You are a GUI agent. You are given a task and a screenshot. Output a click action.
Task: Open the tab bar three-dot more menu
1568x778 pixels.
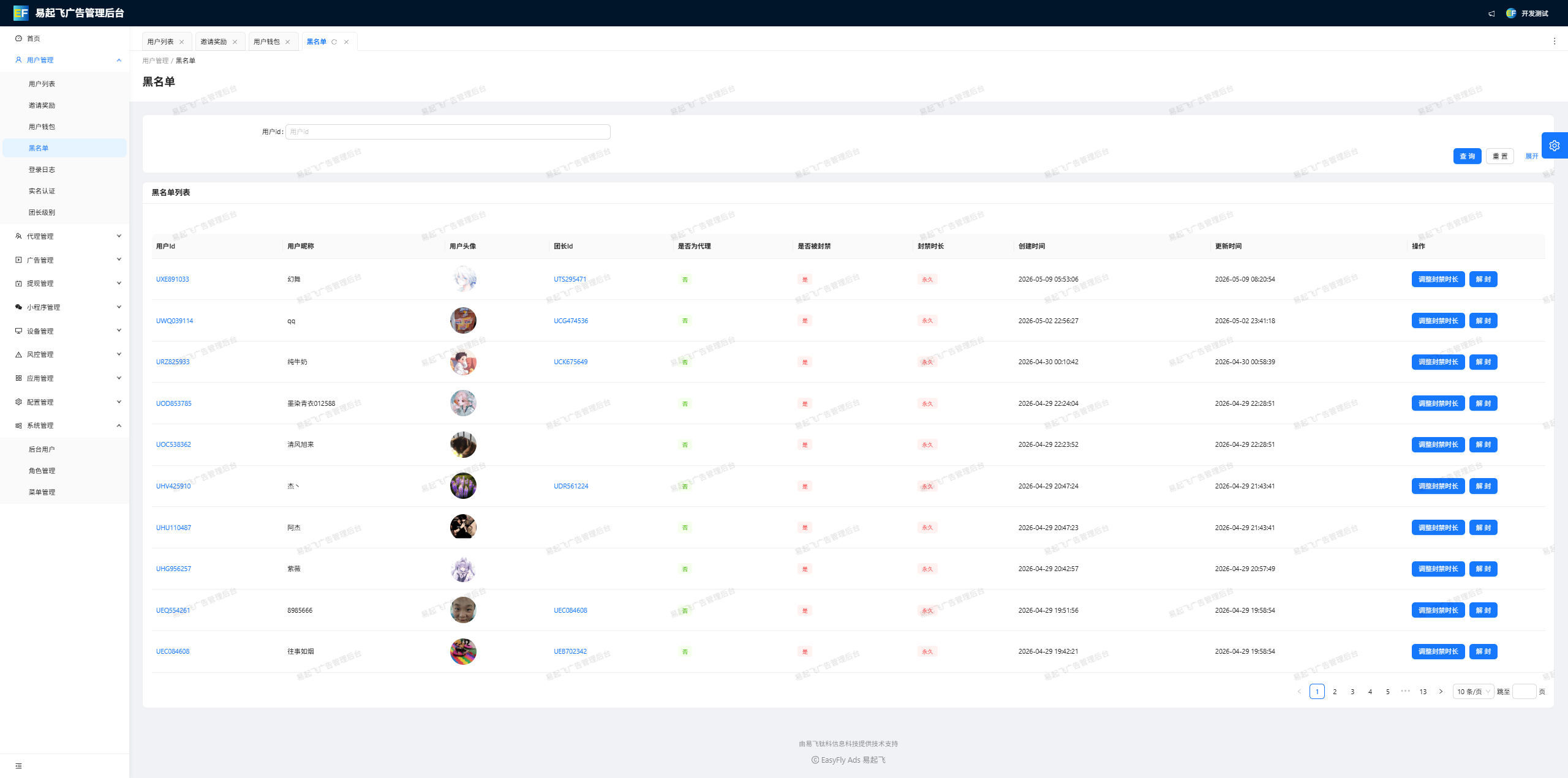pos(1555,41)
